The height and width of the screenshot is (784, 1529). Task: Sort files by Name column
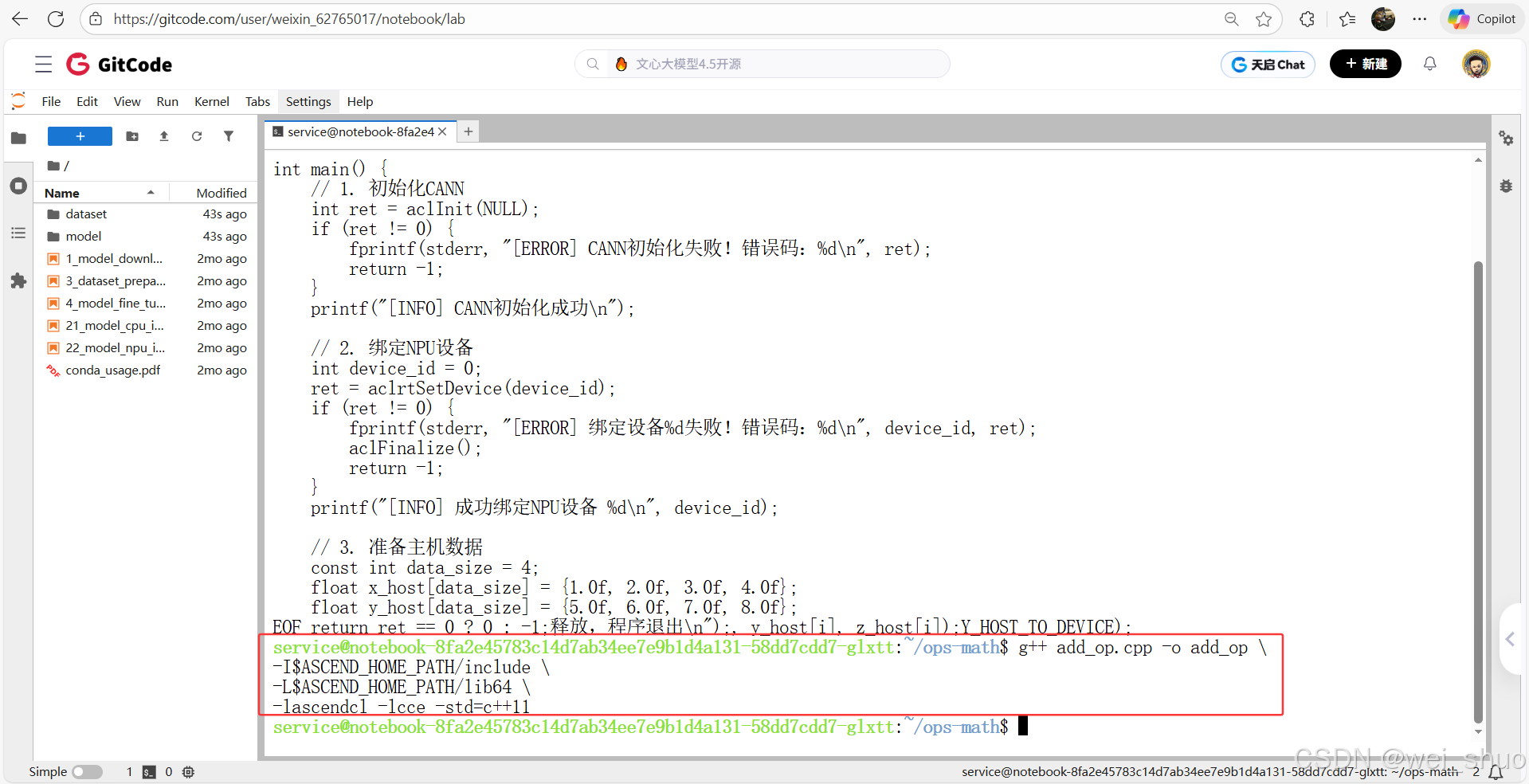pyautogui.click(x=102, y=193)
